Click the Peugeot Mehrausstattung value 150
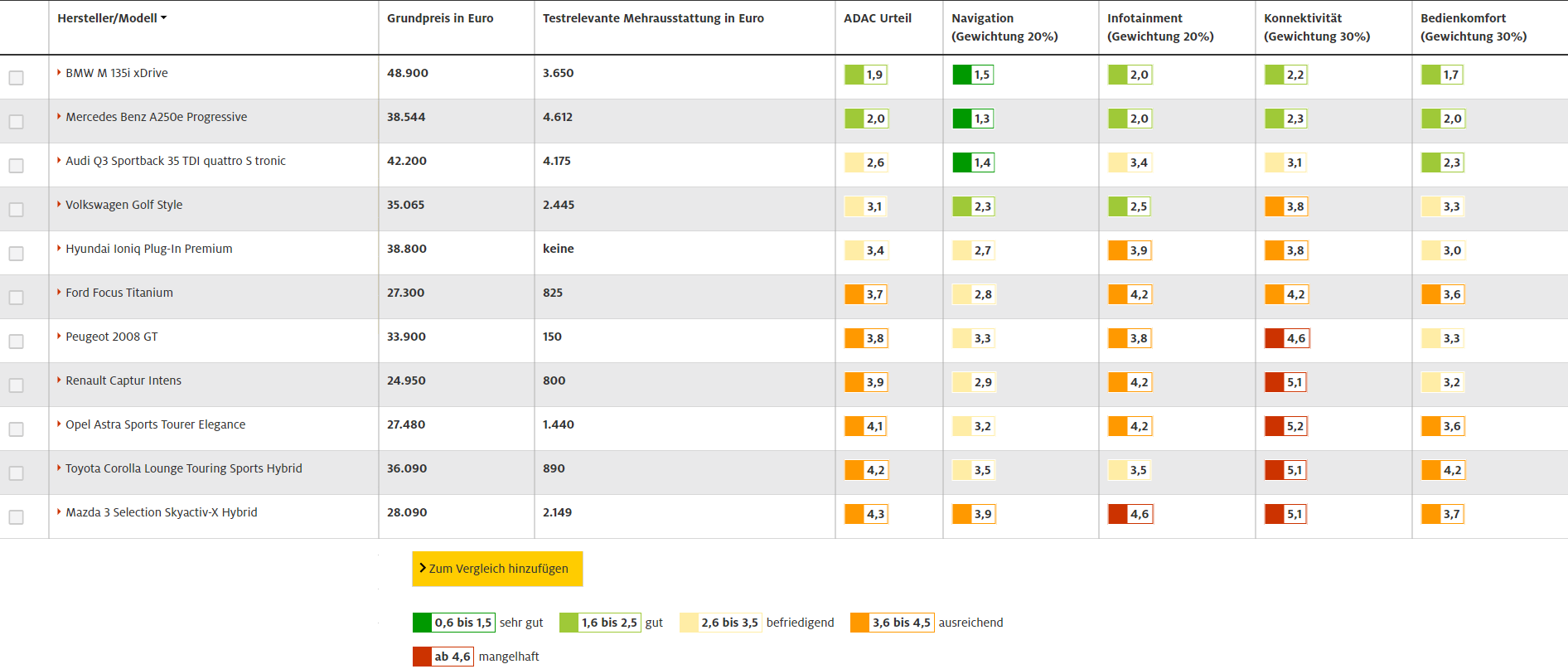This screenshot has width=1568, height=669. pyautogui.click(x=553, y=337)
